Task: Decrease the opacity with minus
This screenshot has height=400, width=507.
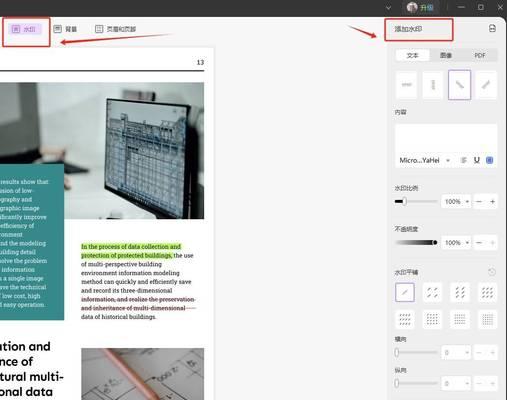Action: pos(479,243)
